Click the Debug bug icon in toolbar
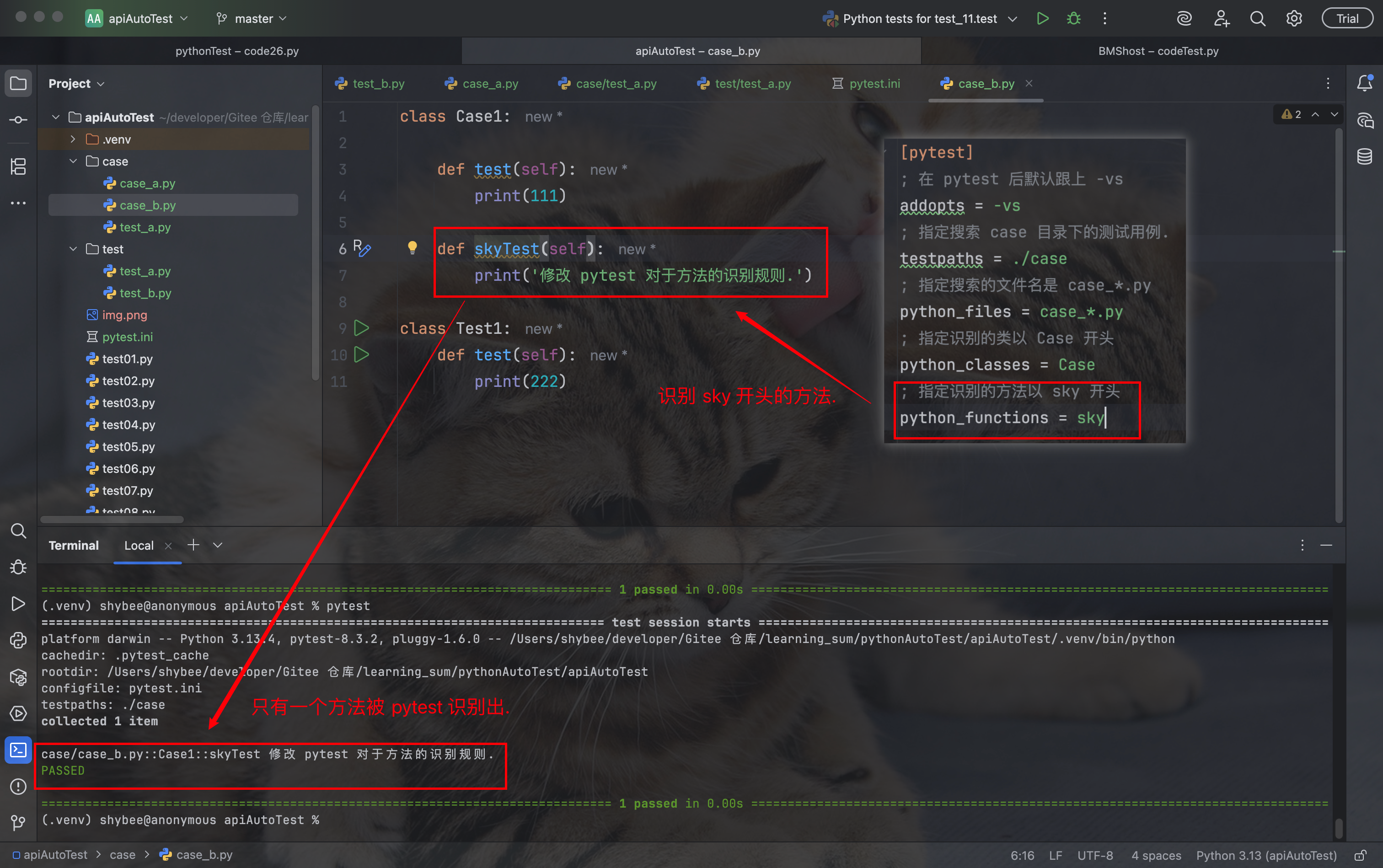 coord(1073,18)
